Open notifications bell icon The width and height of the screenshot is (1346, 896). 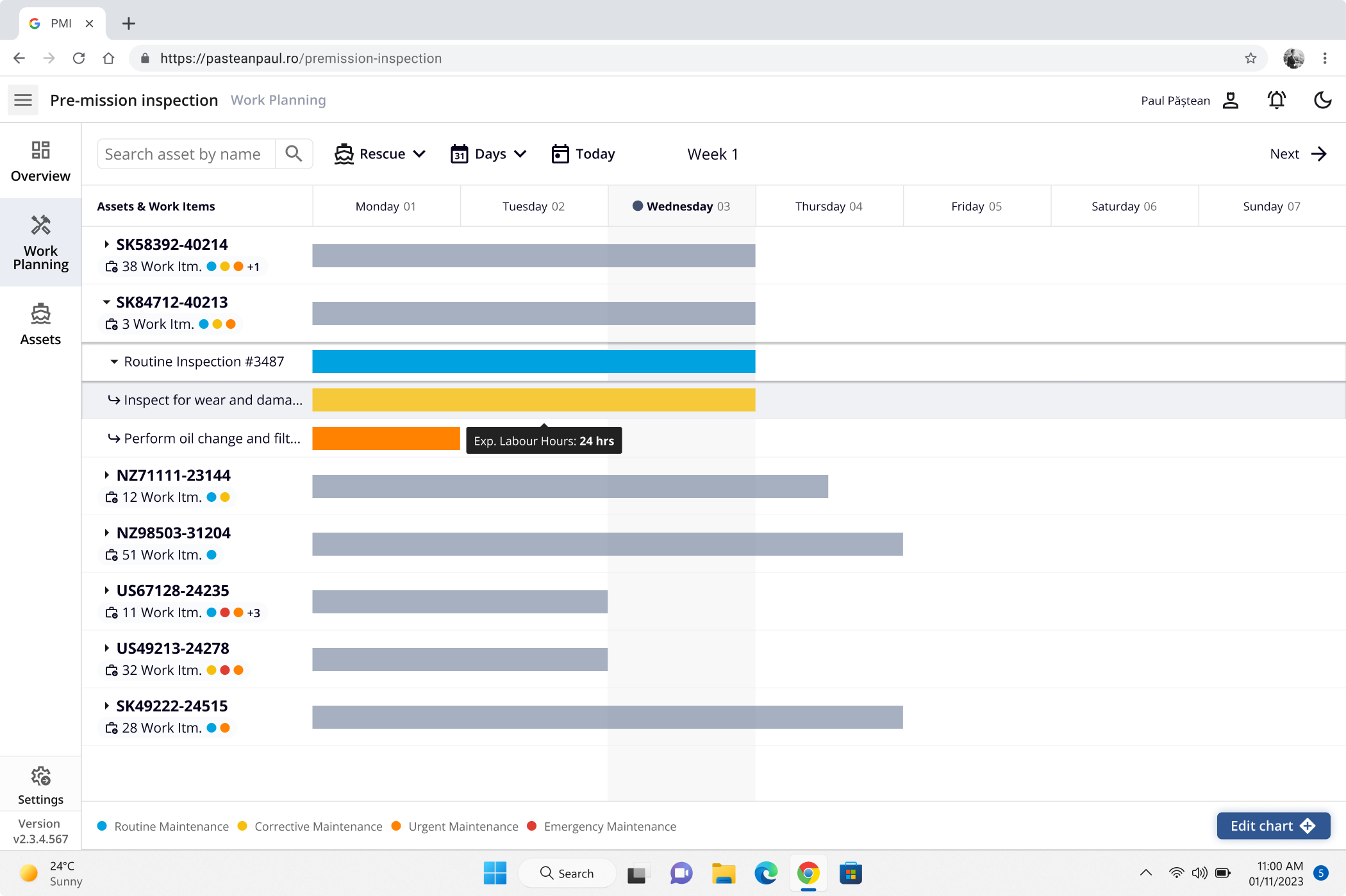click(x=1276, y=100)
